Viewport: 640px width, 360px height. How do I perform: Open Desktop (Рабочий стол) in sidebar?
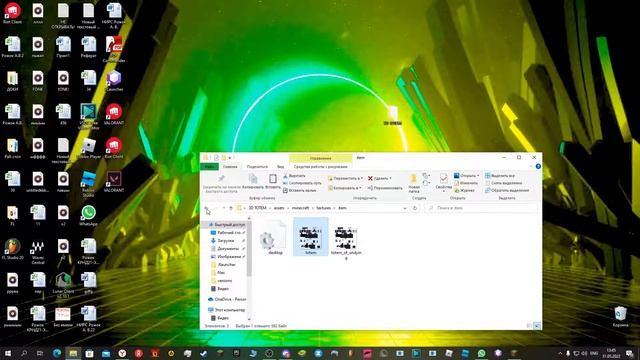(x=227, y=233)
